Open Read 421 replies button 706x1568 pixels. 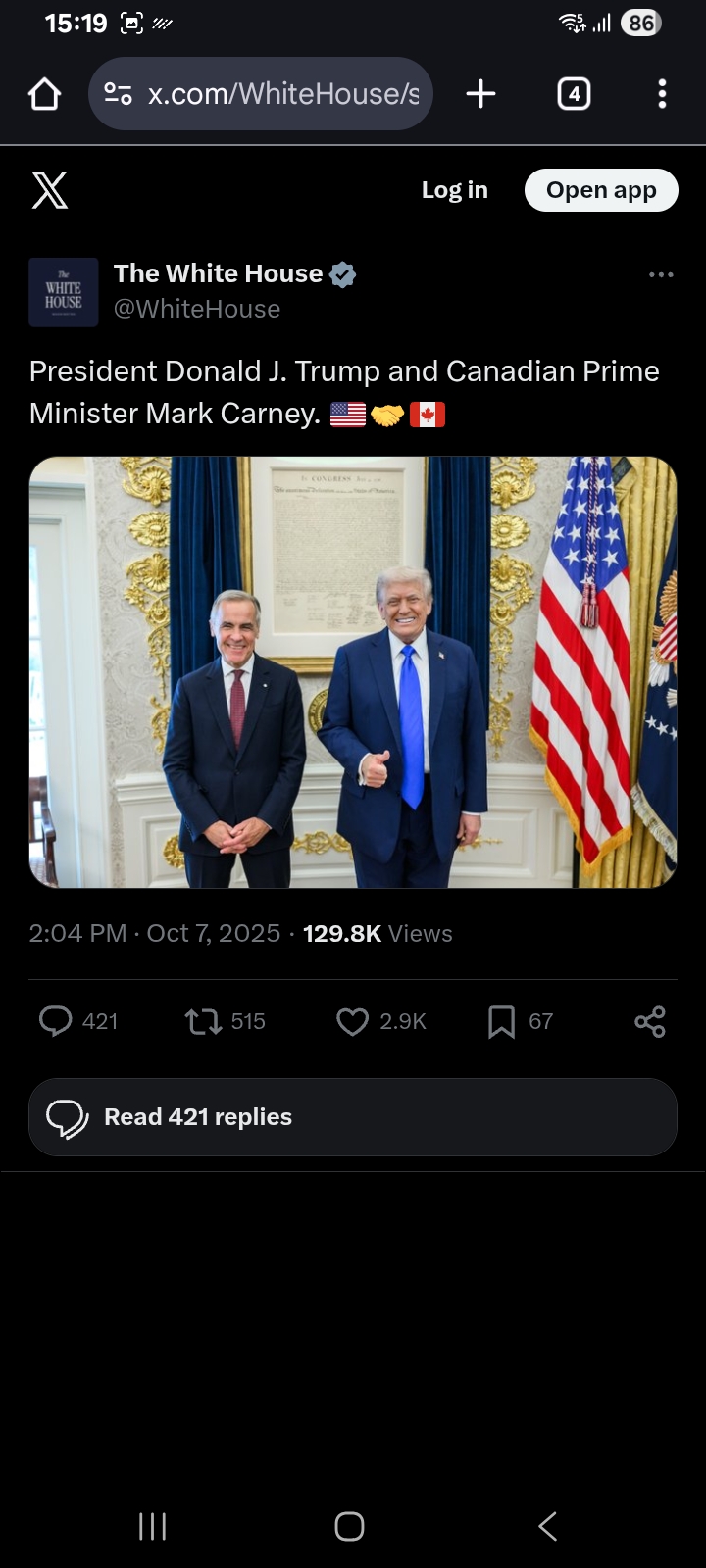point(353,1117)
